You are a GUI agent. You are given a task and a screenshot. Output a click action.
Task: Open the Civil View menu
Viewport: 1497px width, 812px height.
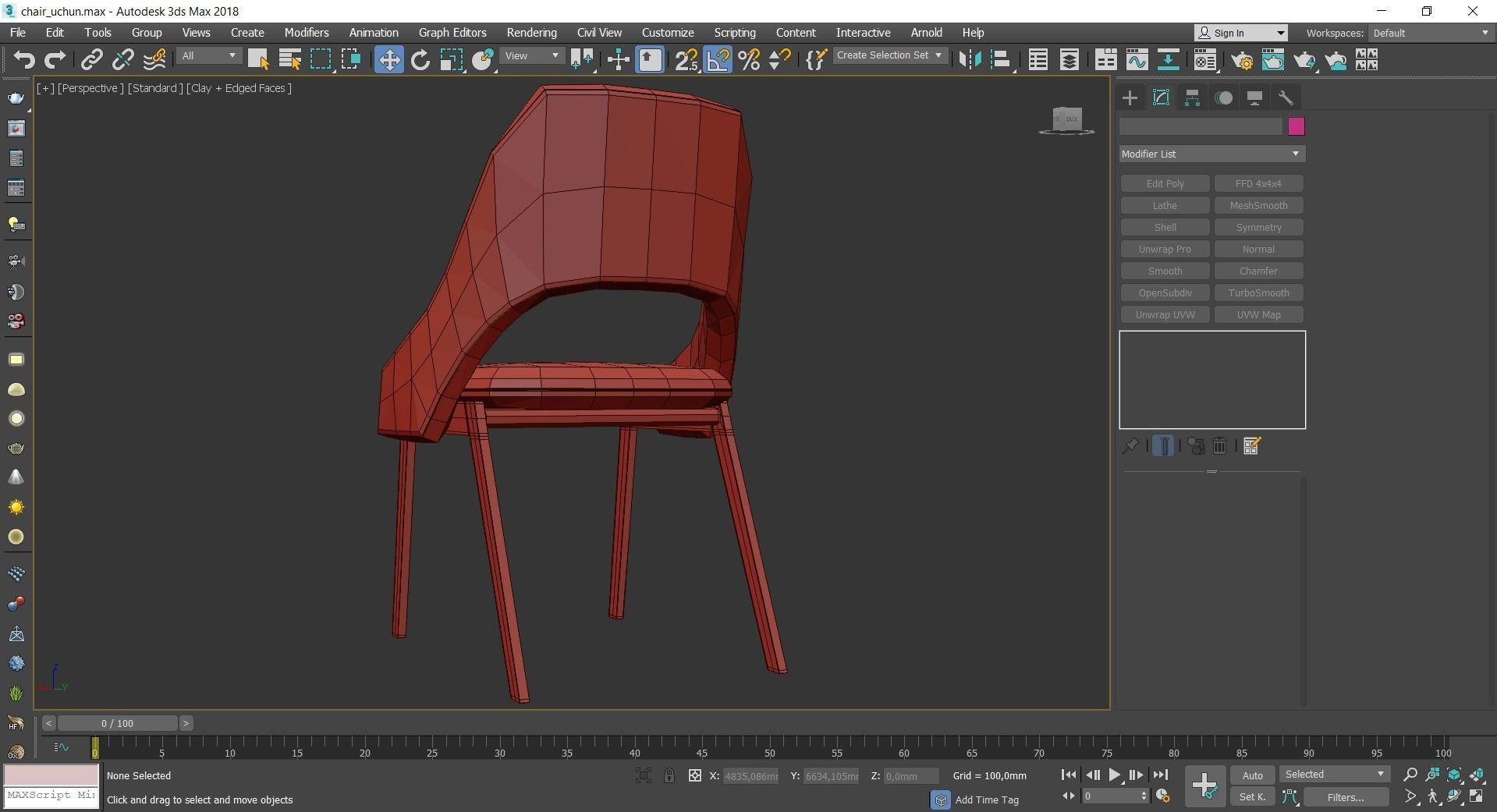[599, 33]
